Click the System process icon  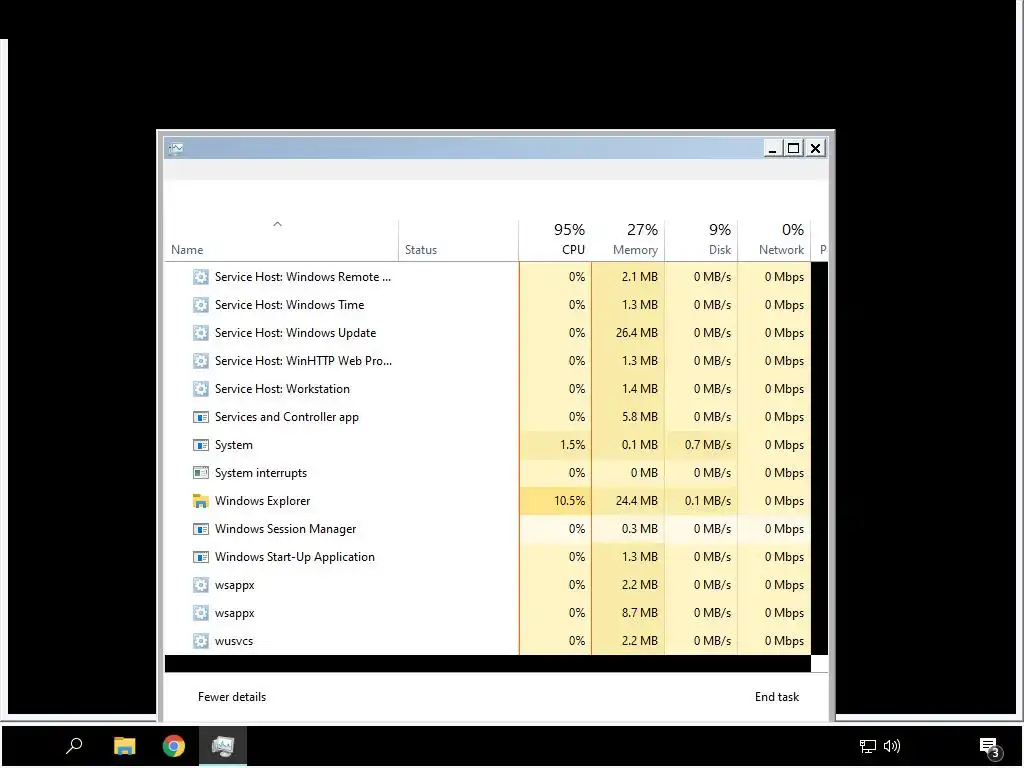click(x=200, y=445)
